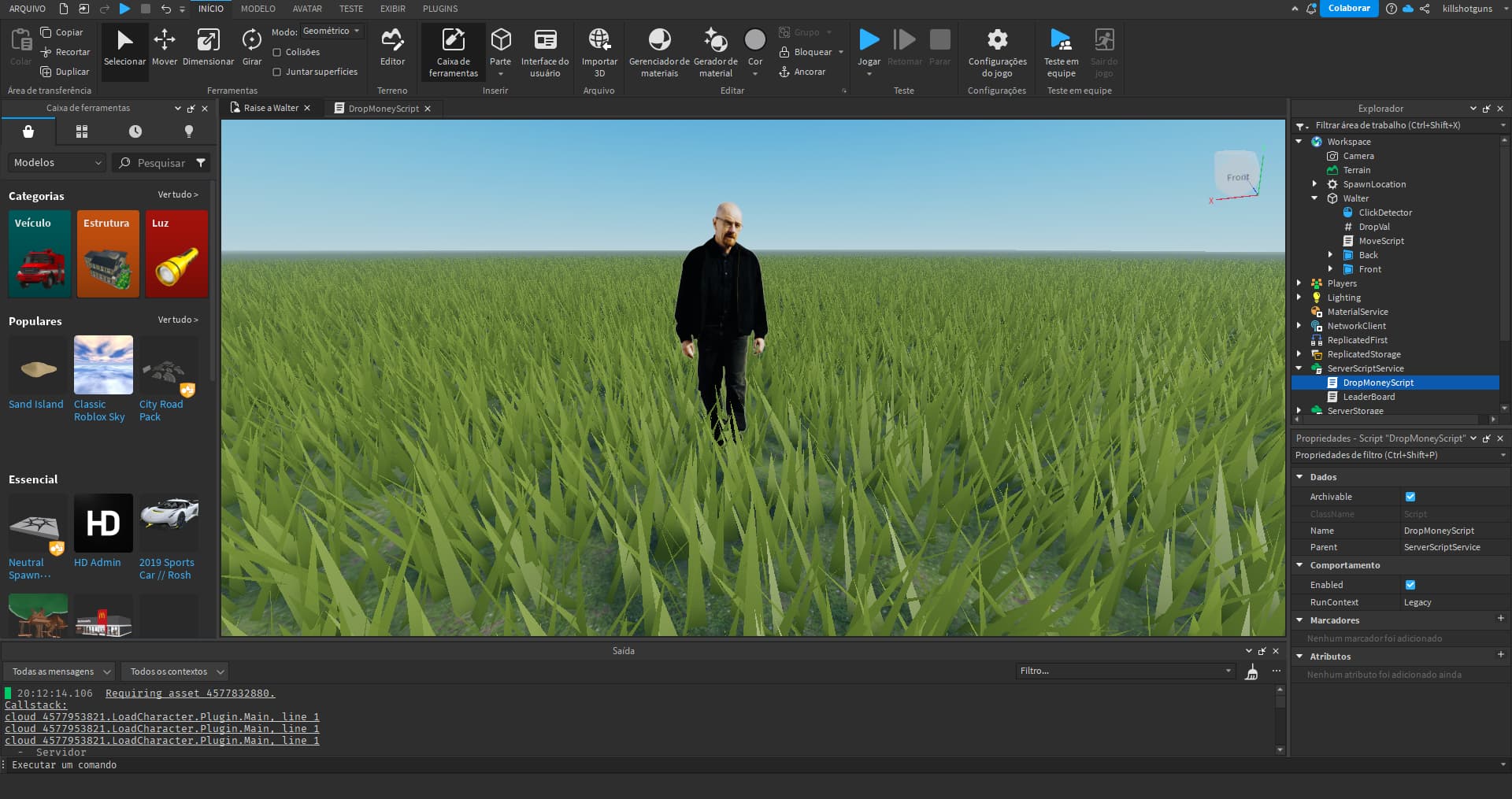Collapse the ServerScriptService node
Image resolution: width=1512 pixels, height=799 pixels.
pyautogui.click(x=1299, y=368)
